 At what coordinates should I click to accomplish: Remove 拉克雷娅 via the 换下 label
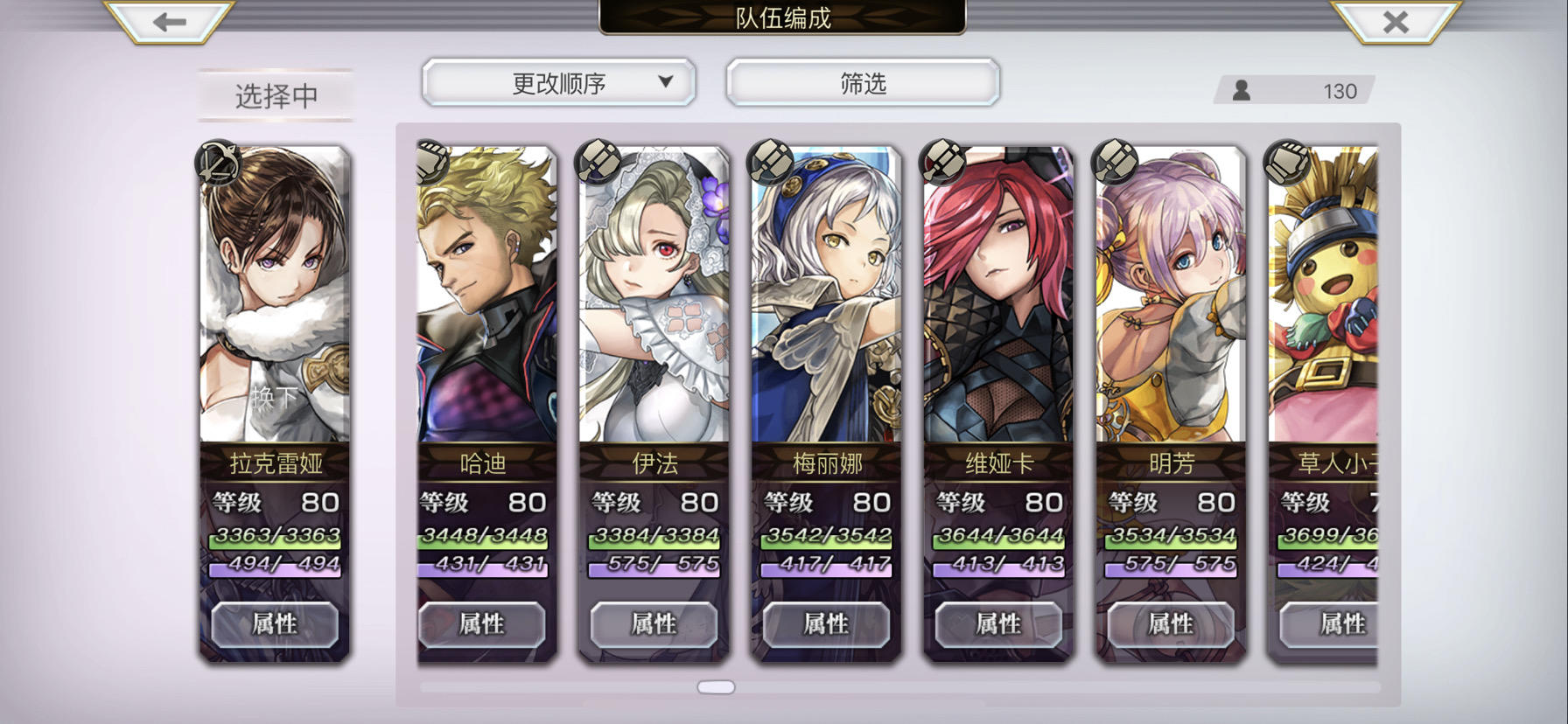point(274,398)
